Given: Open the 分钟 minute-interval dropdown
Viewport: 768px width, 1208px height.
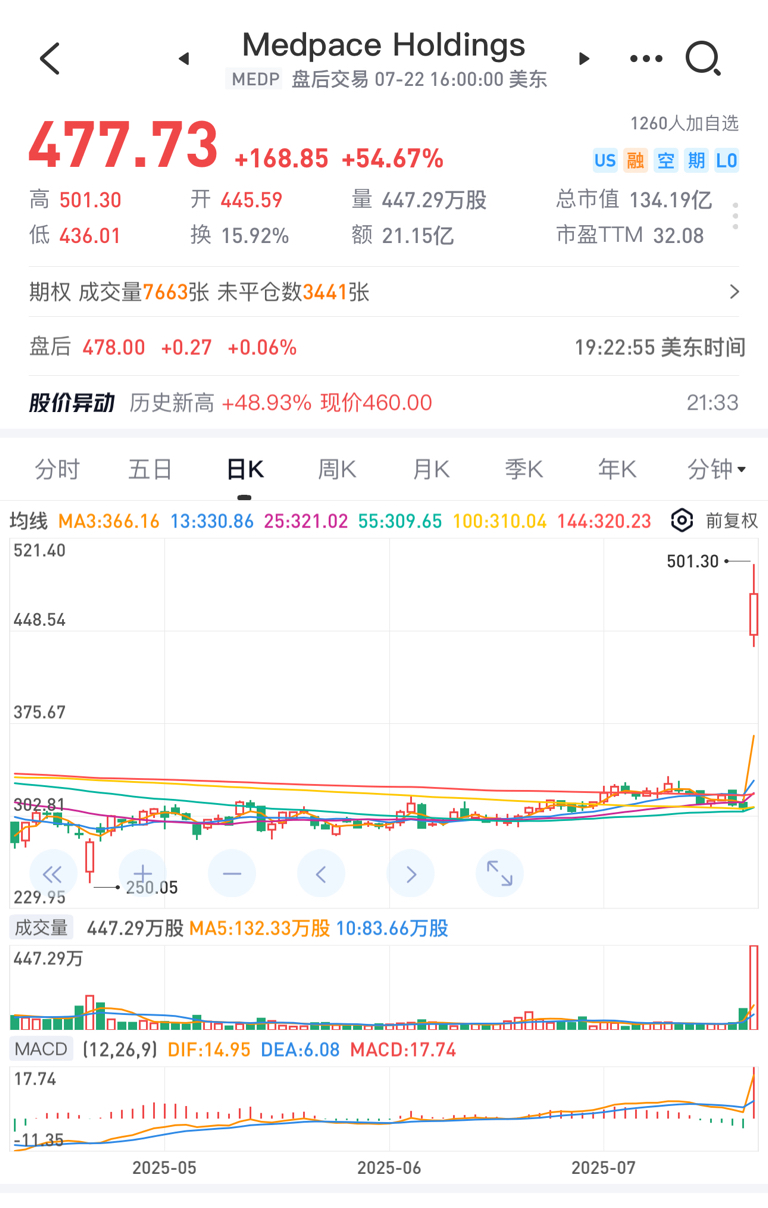Looking at the screenshot, I should (x=717, y=469).
